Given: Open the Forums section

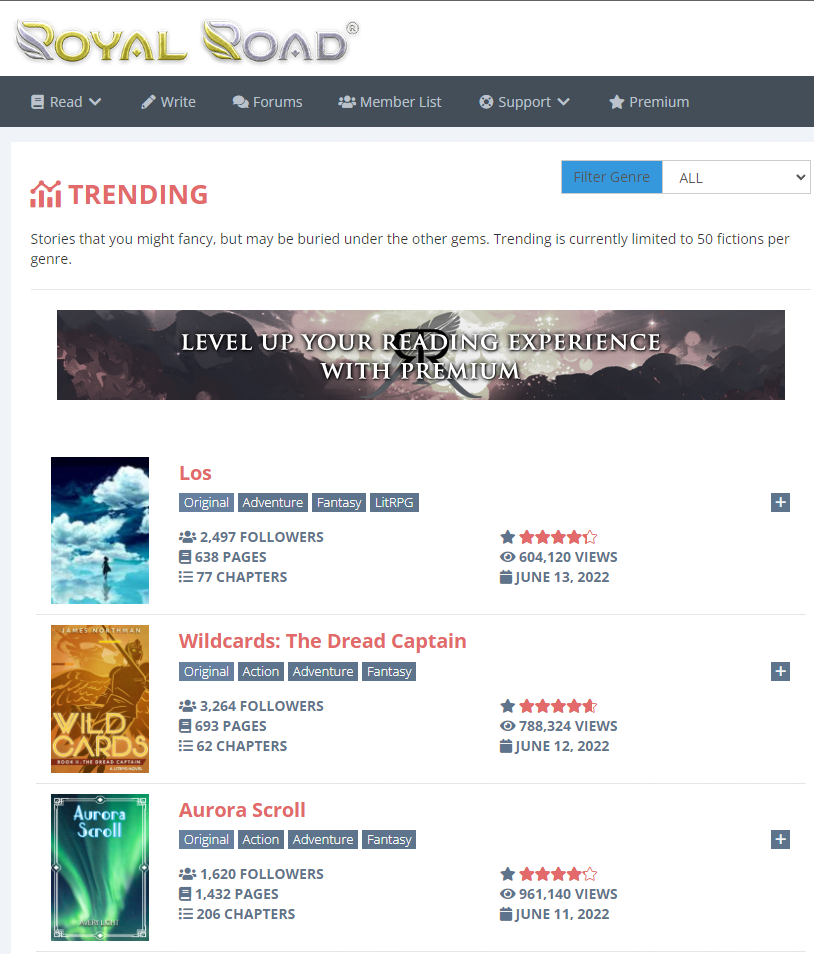Looking at the screenshot, I should point(267,102).
